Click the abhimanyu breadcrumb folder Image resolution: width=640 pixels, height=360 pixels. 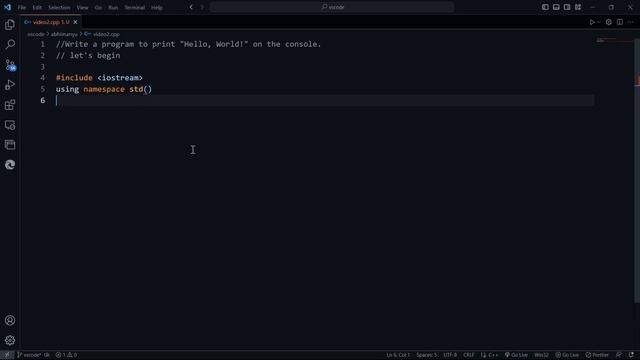(x=64, y=34)
